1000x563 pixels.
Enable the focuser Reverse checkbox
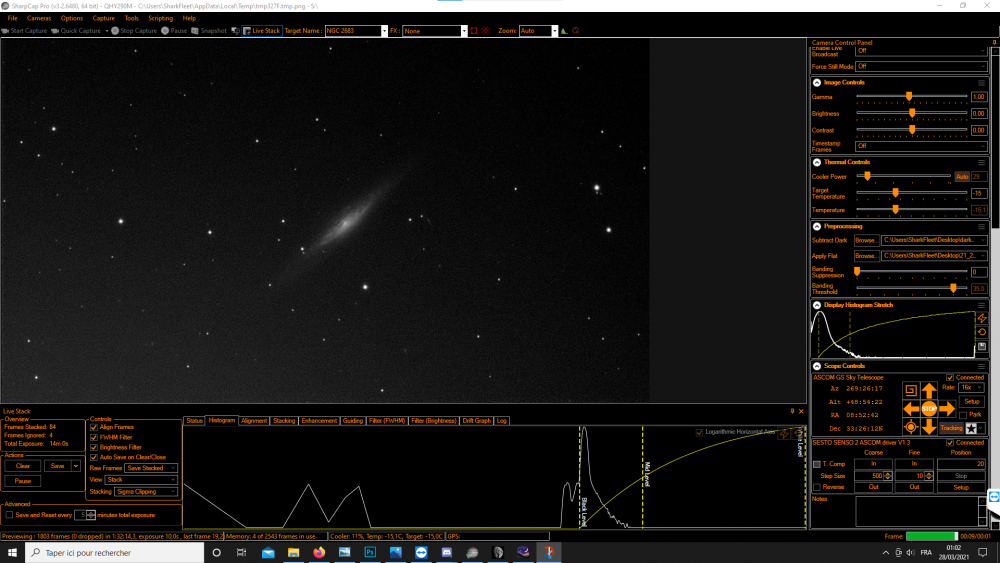[817, 487]
